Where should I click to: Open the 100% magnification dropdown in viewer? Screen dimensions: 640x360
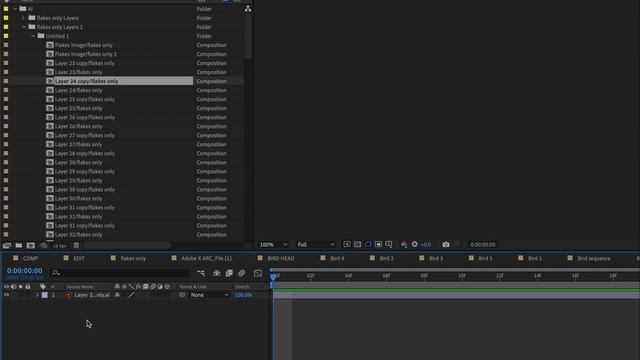273,244
